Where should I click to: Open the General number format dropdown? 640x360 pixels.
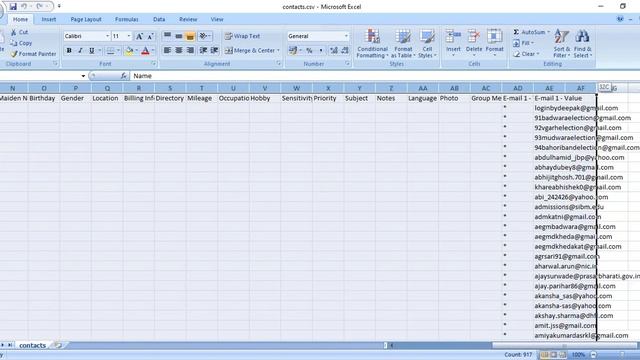coord(346,36)
